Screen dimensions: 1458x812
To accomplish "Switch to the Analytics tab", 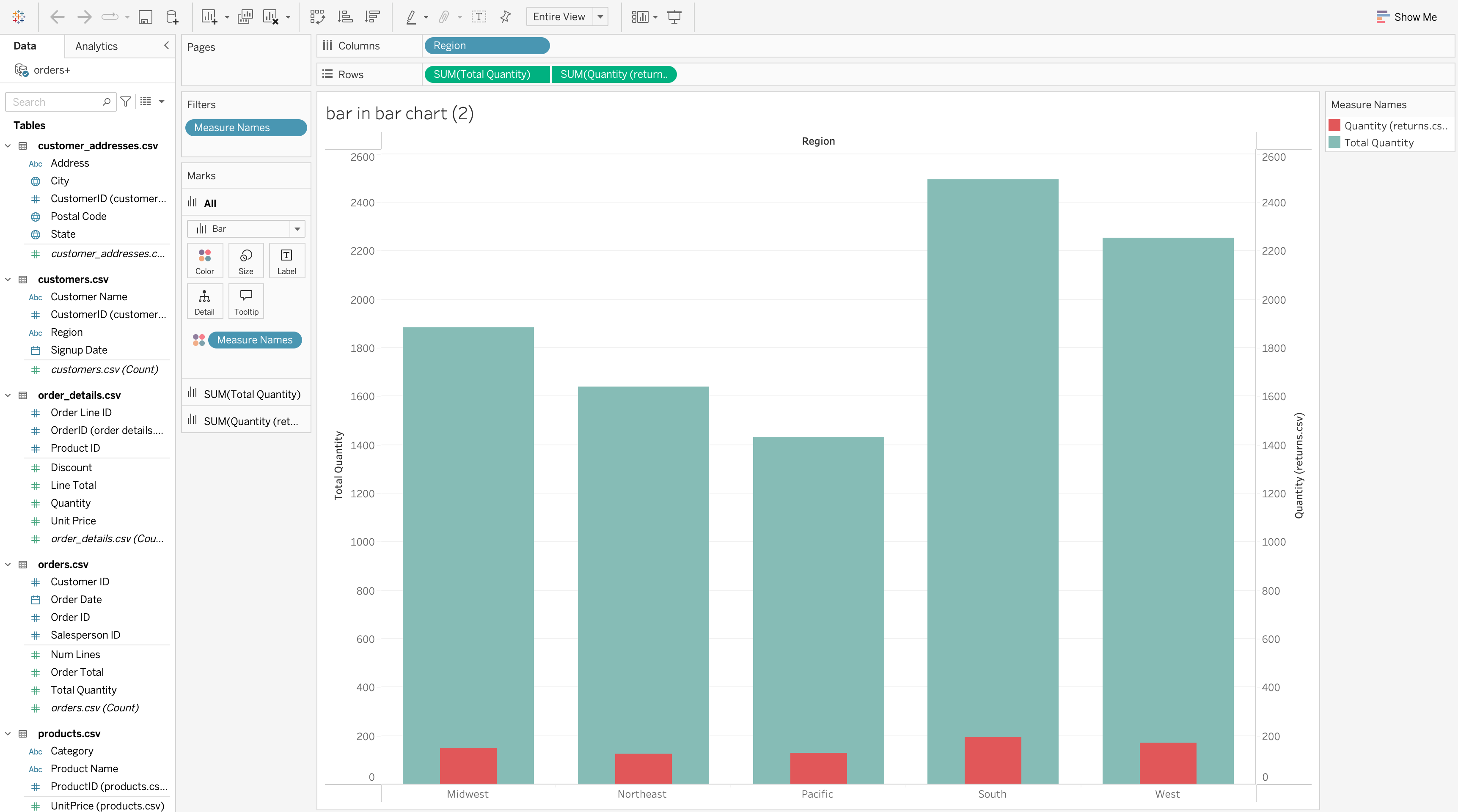I will tap(96, 47).
